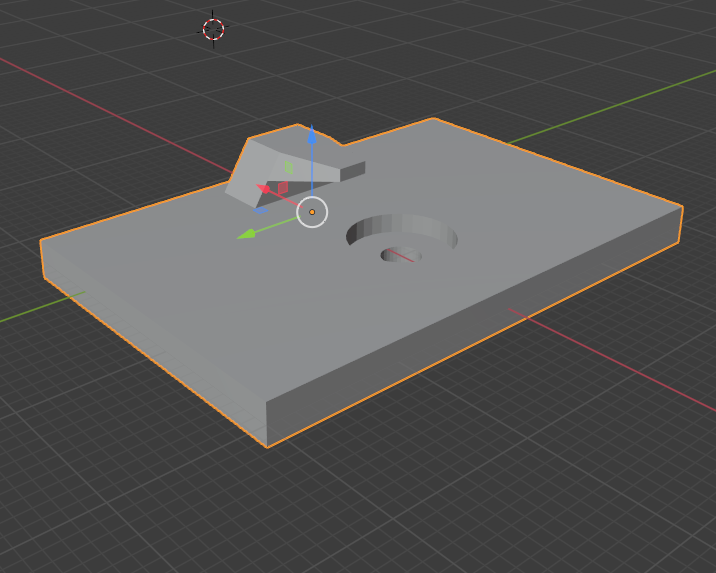Click the white free-move circle at gizmo center
The width and height of the screenshot is (716, 573).
312,212
